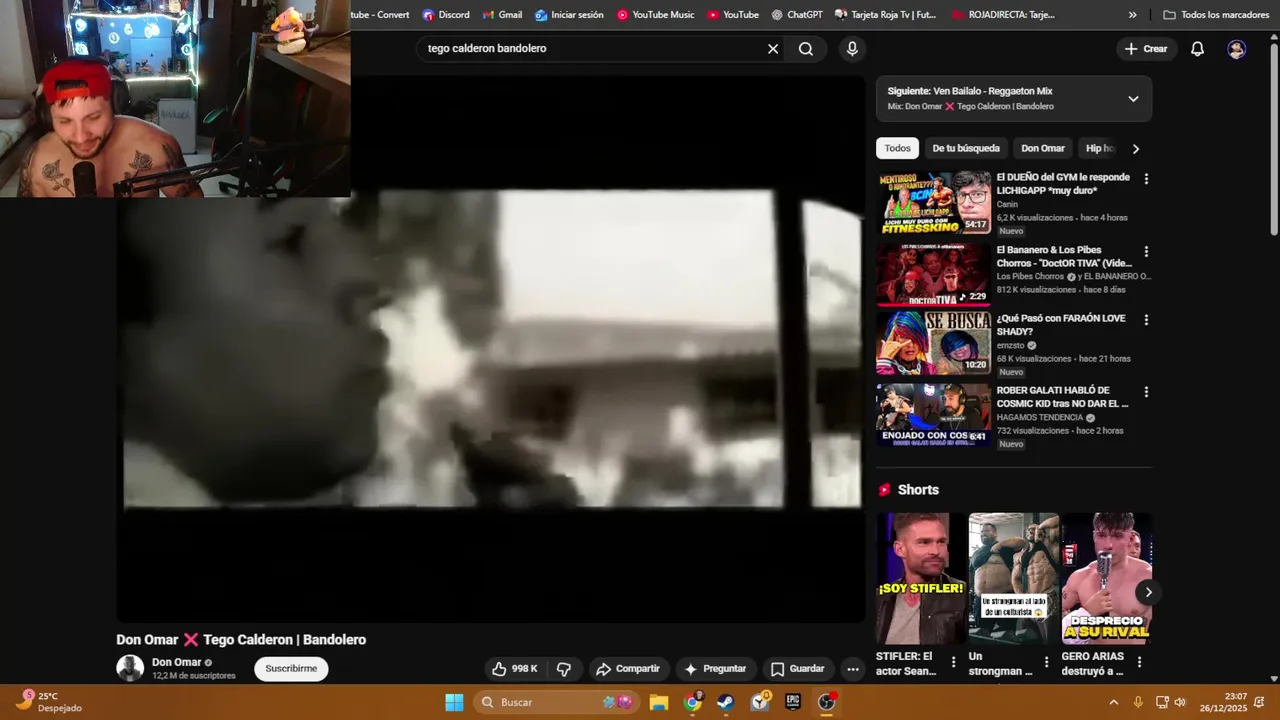Image resolution: width=1280 pixels, height=720 pixels.
Task: Open YouTube notifications bell
Action: pyautogui.click(x=1197, y=48)
